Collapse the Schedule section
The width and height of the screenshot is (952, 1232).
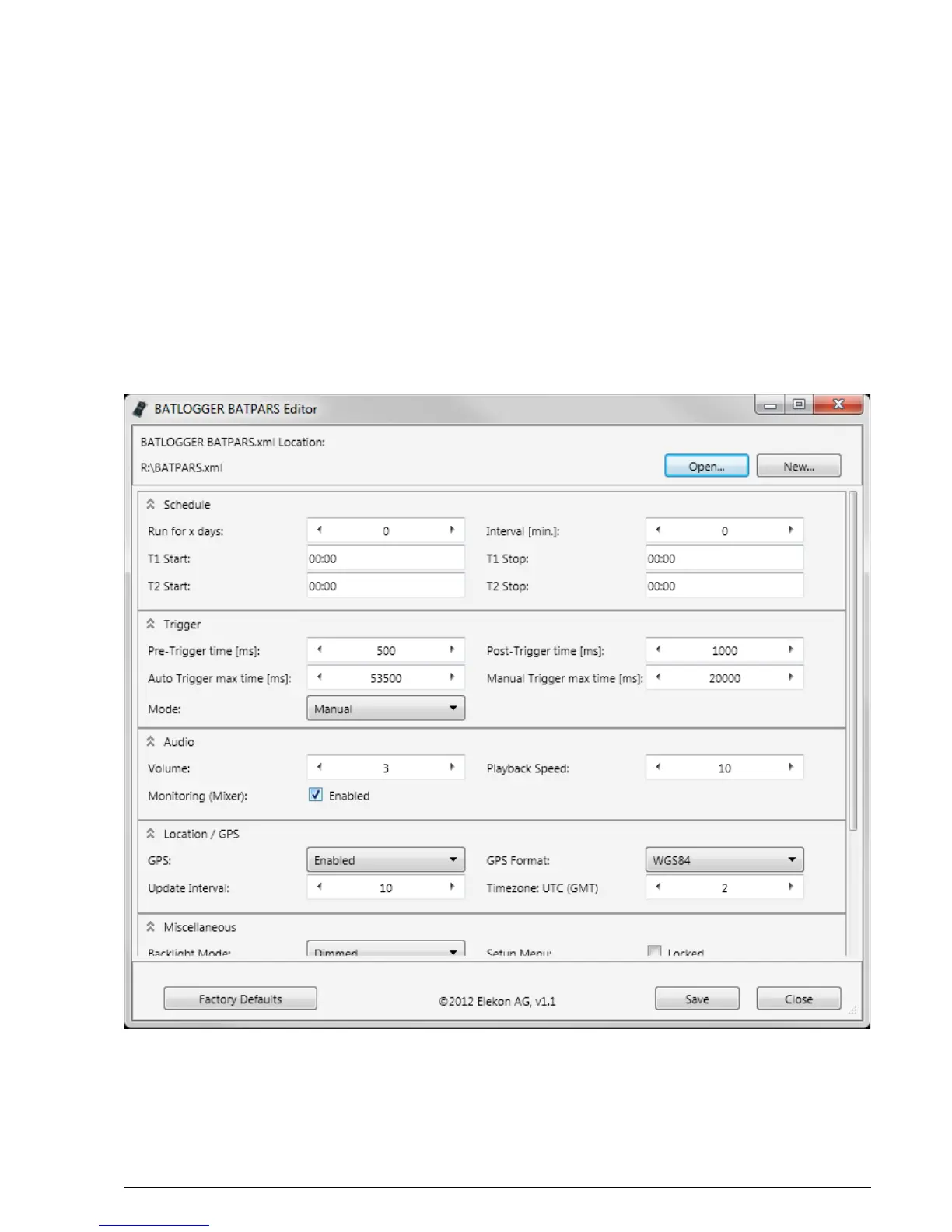151,504
